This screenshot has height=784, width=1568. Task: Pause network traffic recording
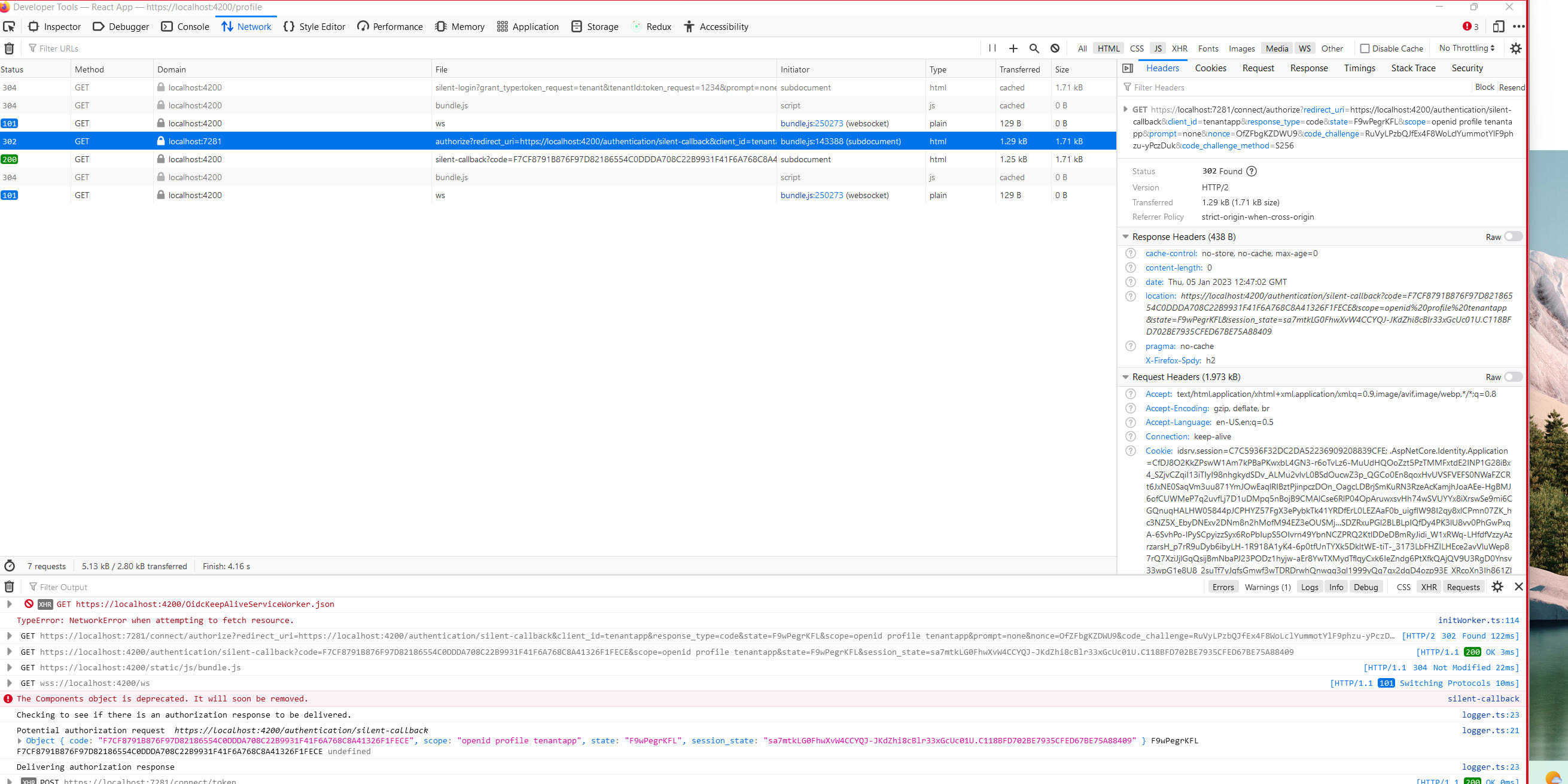(x=991, y=48)
